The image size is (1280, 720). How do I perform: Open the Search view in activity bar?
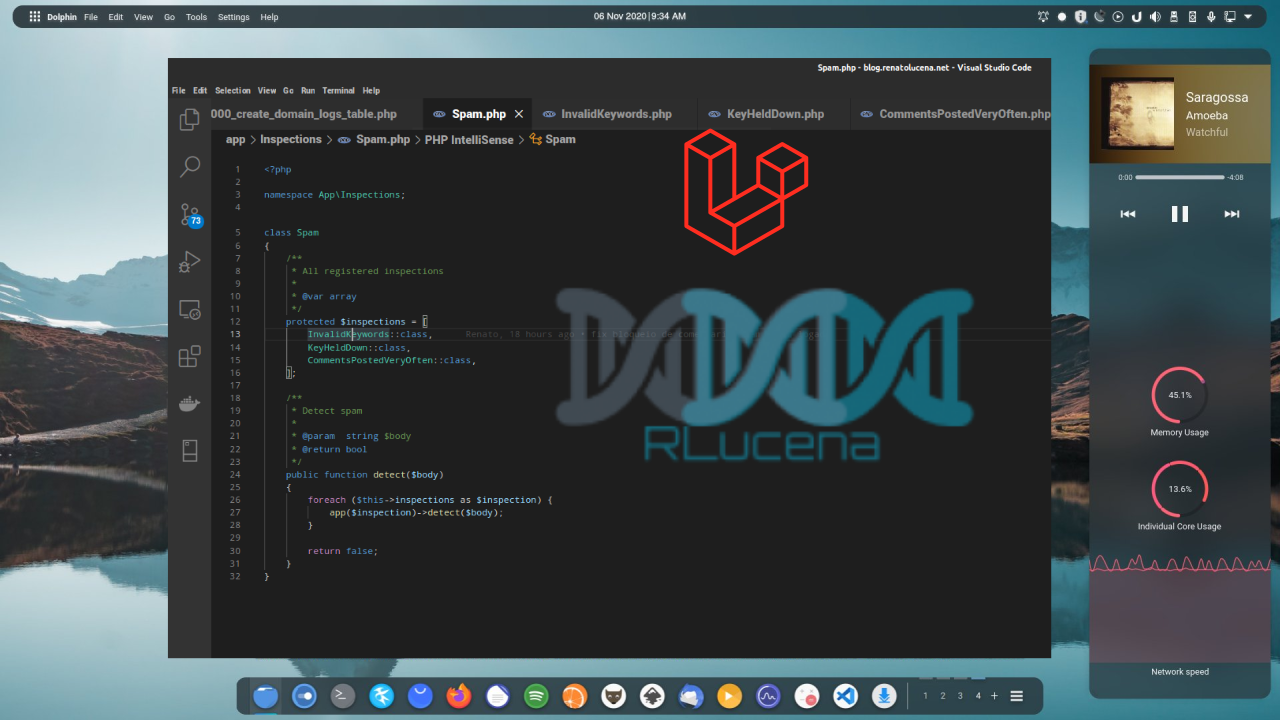(x=189, y=167)
